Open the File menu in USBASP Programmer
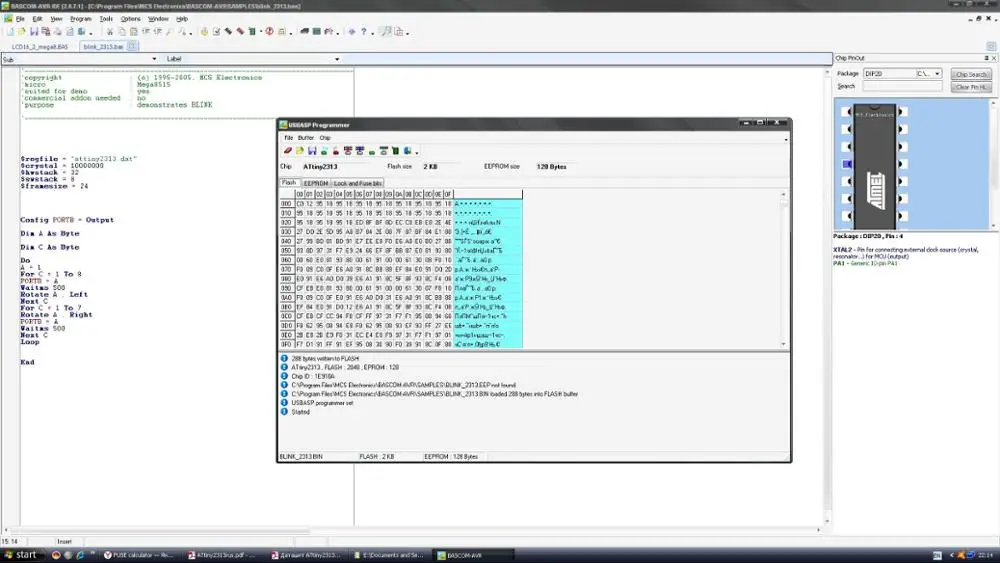Screen dimensions: 1000x563 289,138
